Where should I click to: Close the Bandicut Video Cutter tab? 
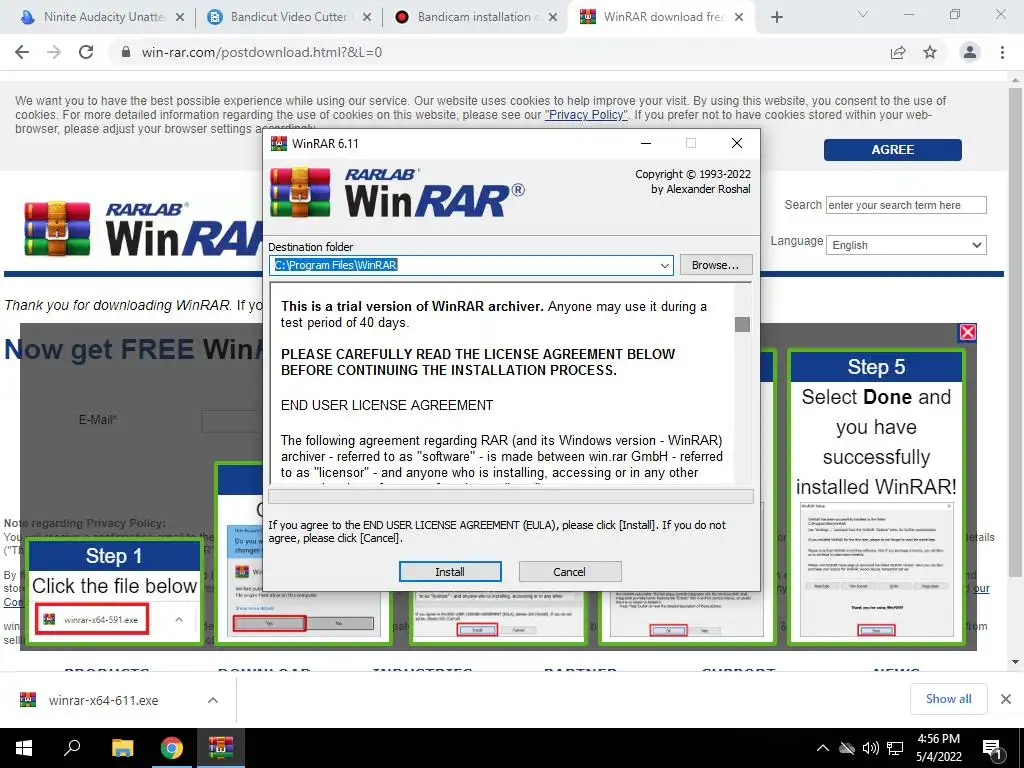pos(367,18)
